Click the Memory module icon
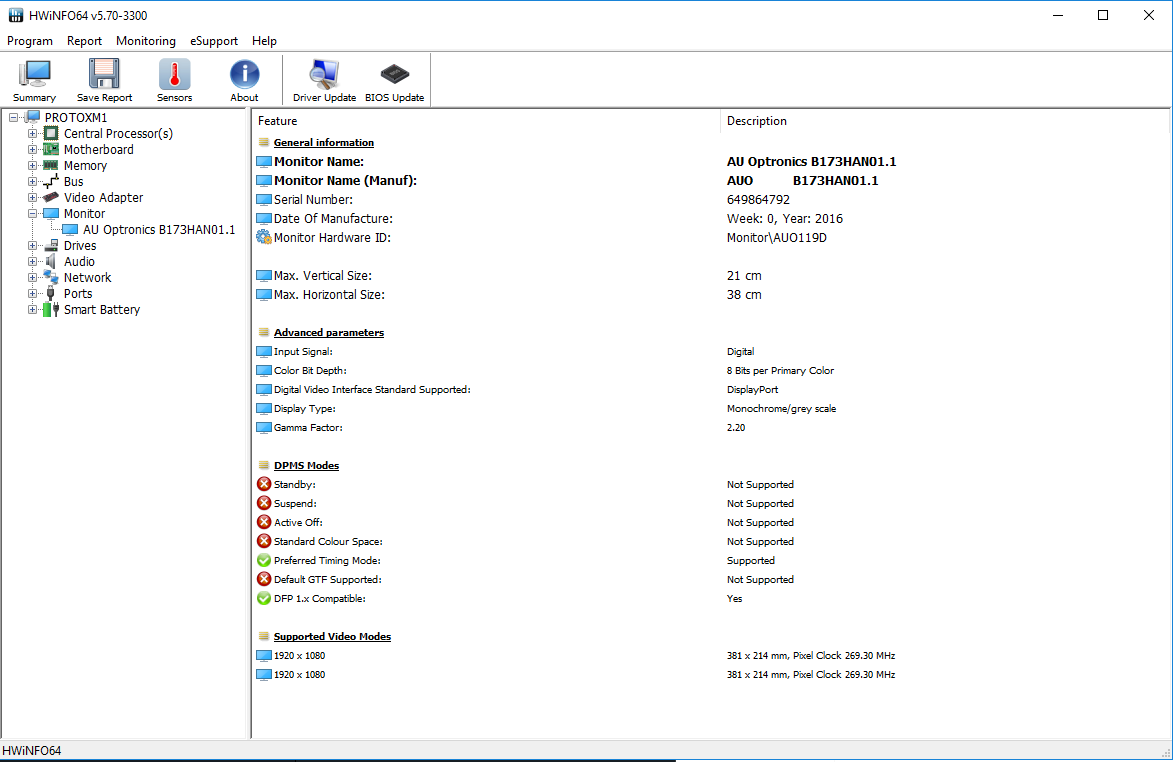The image size is (1173, 762). pos(51,165)
